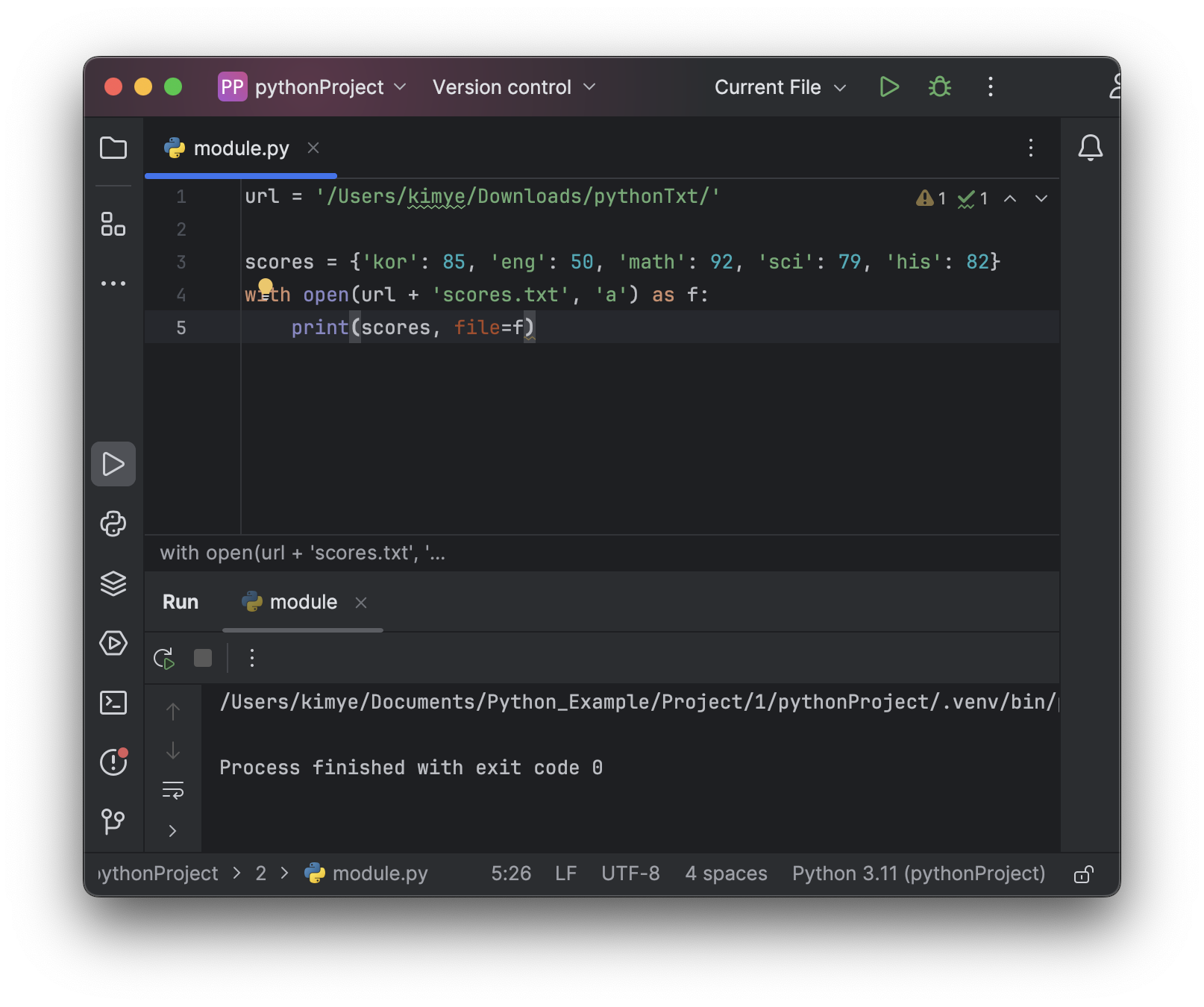Select the module.py editor tab
The width and height of the screenshot is (1204, 1007).
241,148
